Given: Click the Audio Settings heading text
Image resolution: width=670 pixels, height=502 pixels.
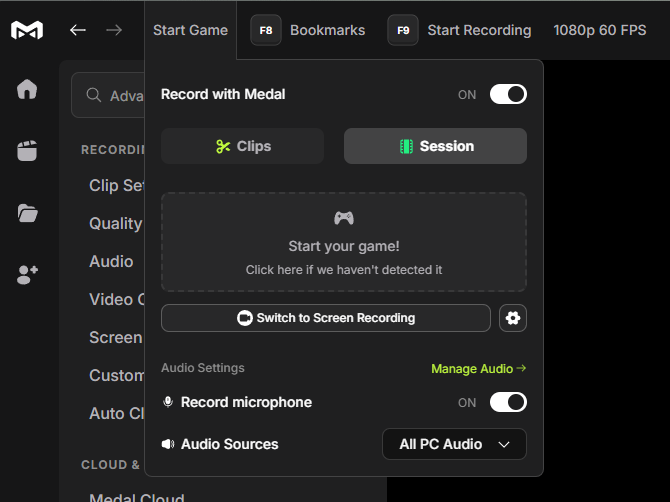Looking at the screenshot, I should tap(203, 368).
